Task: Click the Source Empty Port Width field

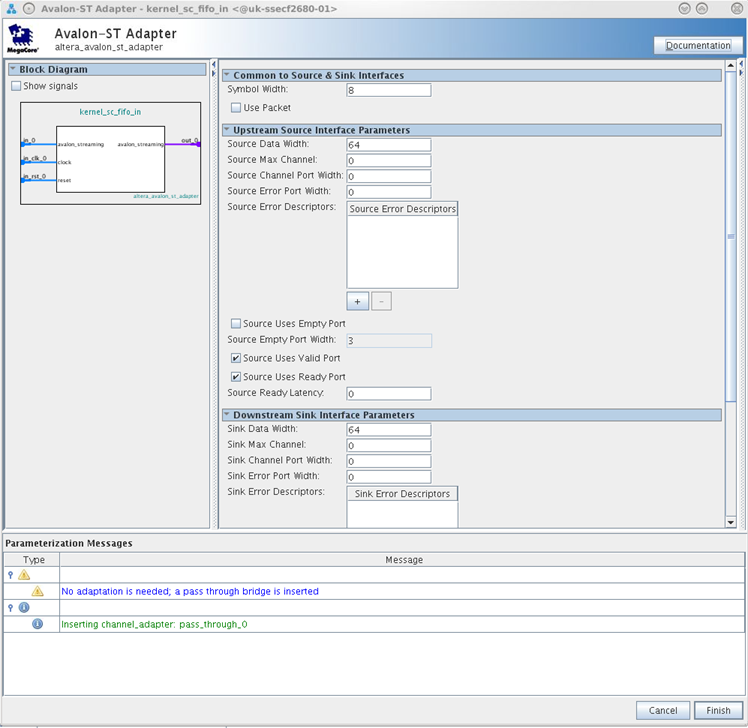Action: pos(389,341)
